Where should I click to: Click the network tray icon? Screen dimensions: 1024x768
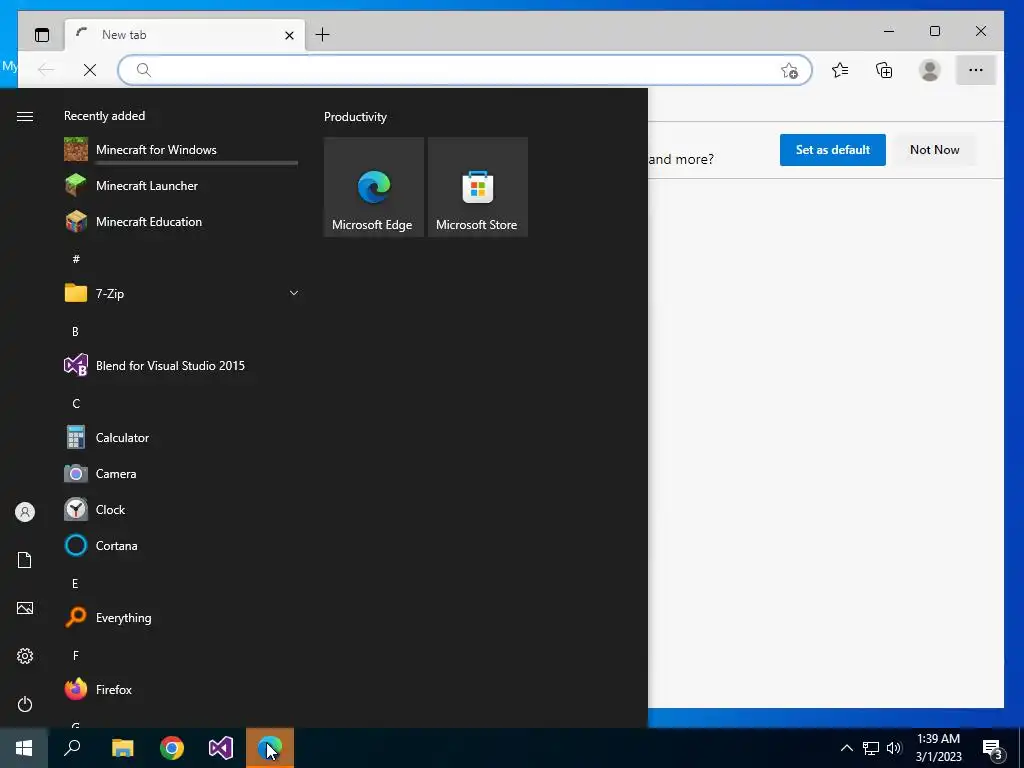click(871, 748)
